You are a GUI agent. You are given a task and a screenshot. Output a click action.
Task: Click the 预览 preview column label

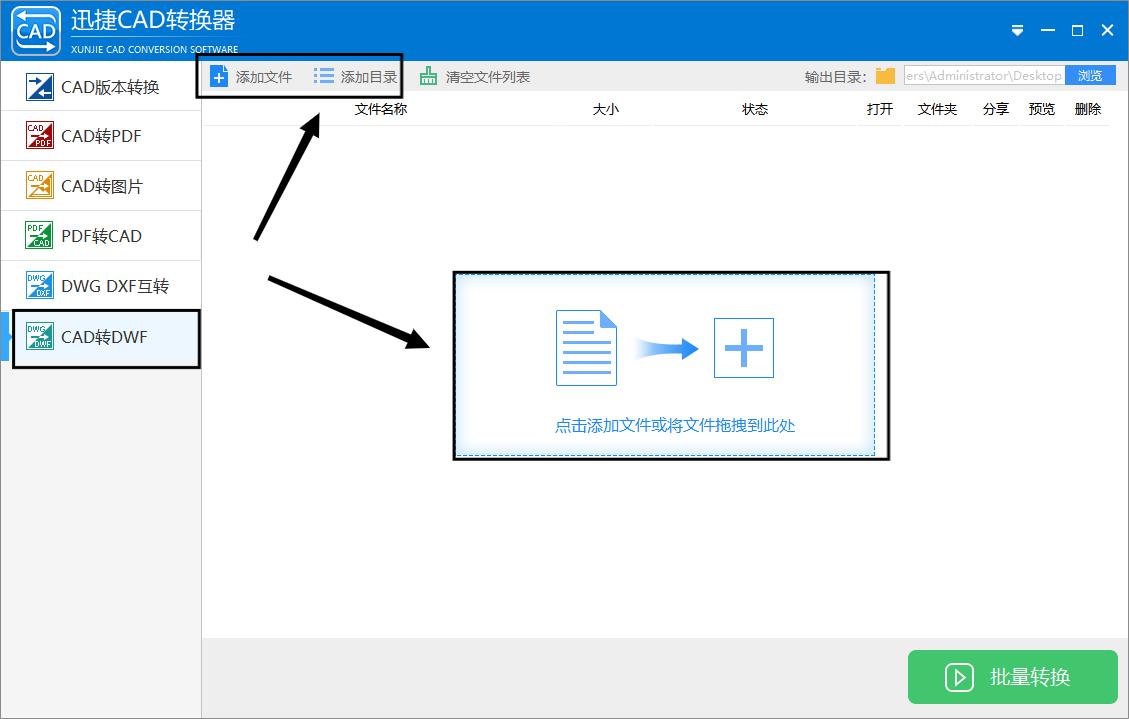click(1041, 110)
